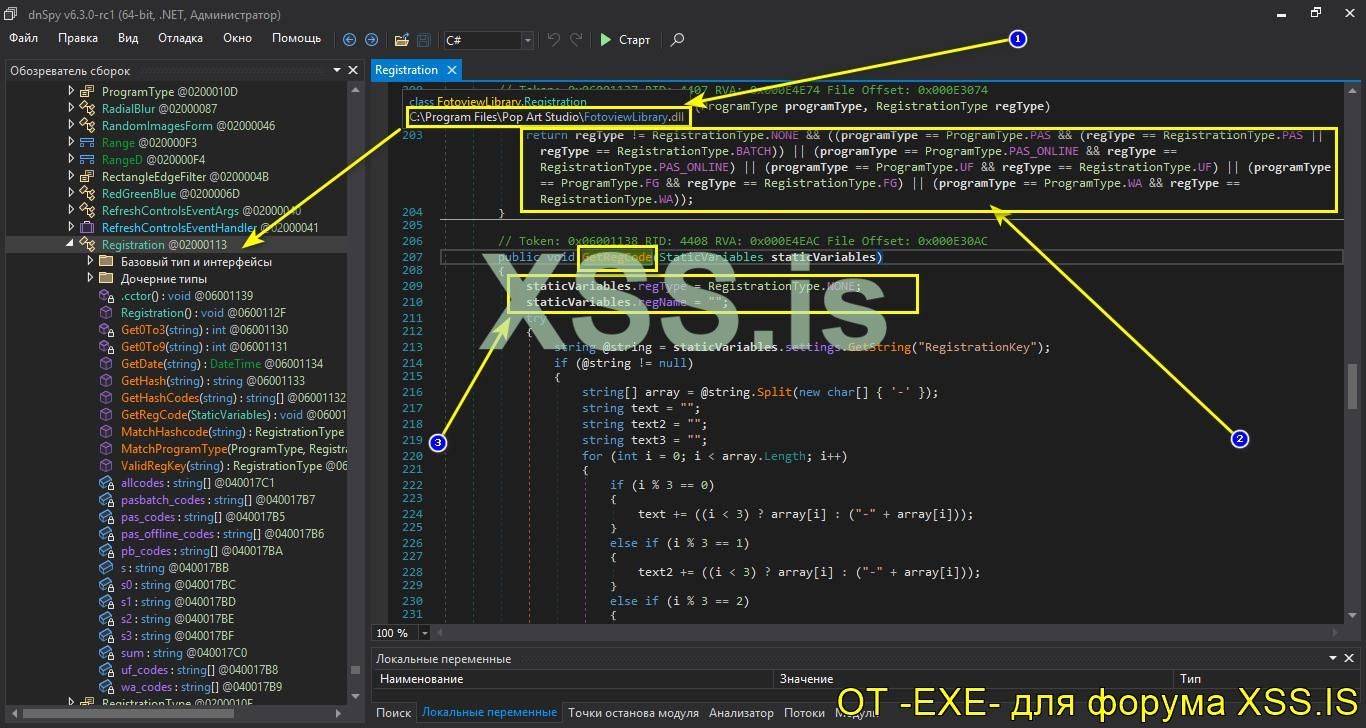
Task: Select pasbatch_codes field in tree
Action: 217,500
